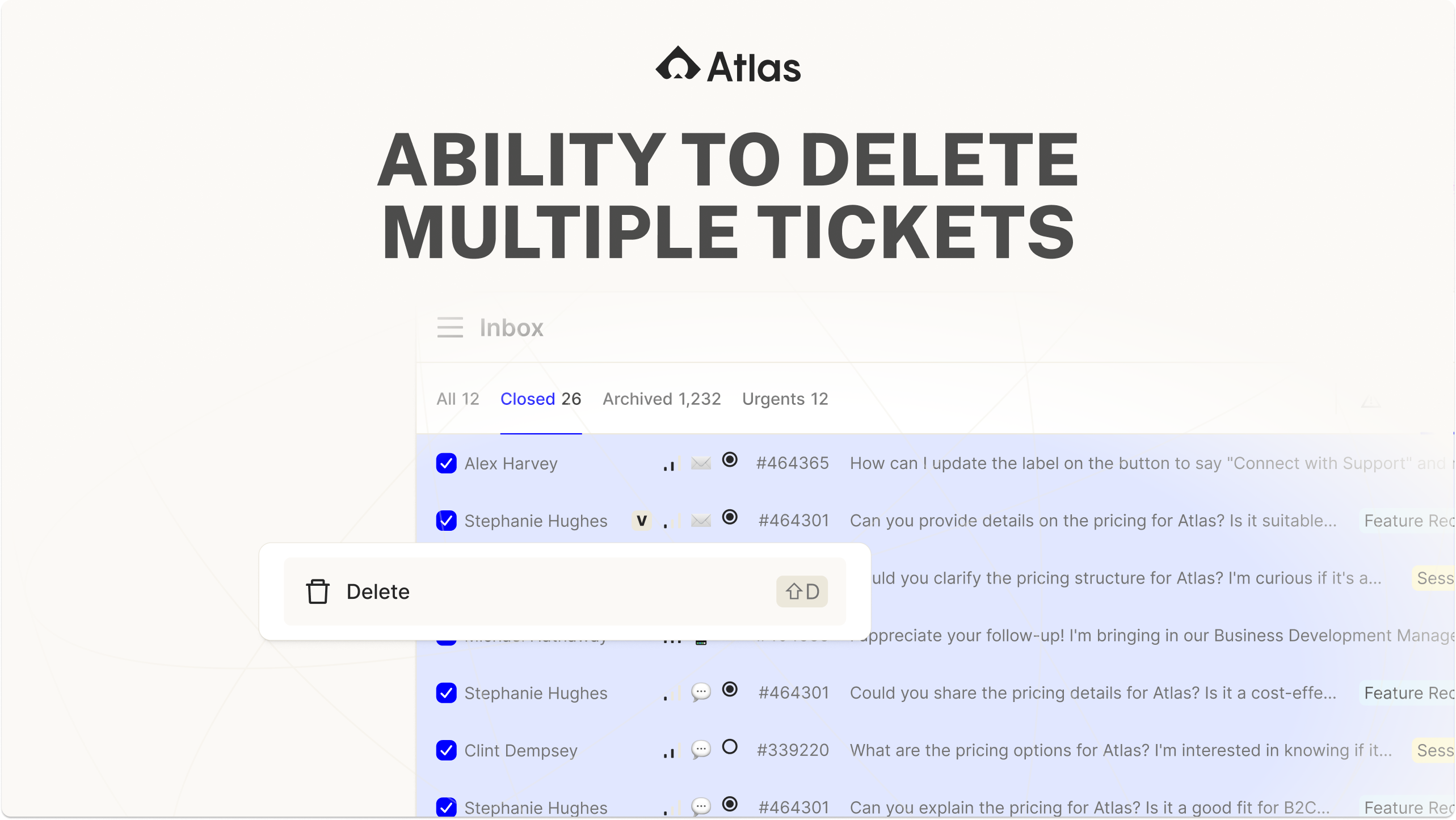The width and height of the screenshot is (1456, 820).
Task: Click Sess tag on 'clarify the pricing' row
Action: (x=1433, y=578)
